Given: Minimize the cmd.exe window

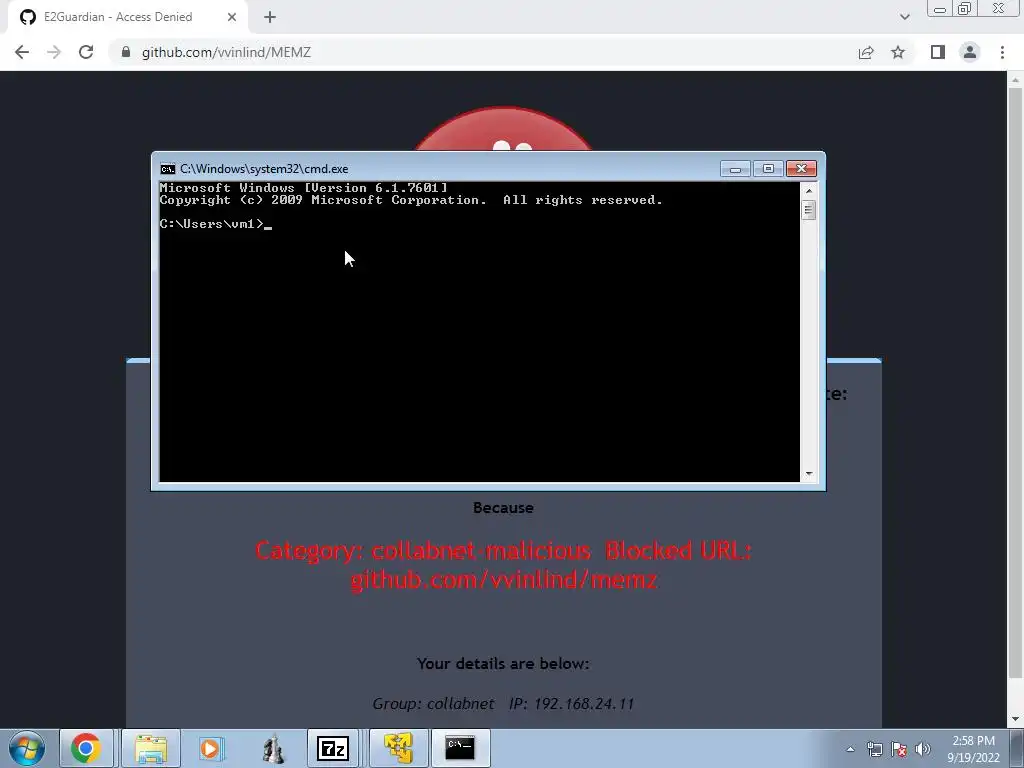Looking at the screenshot, I should 735,169.
